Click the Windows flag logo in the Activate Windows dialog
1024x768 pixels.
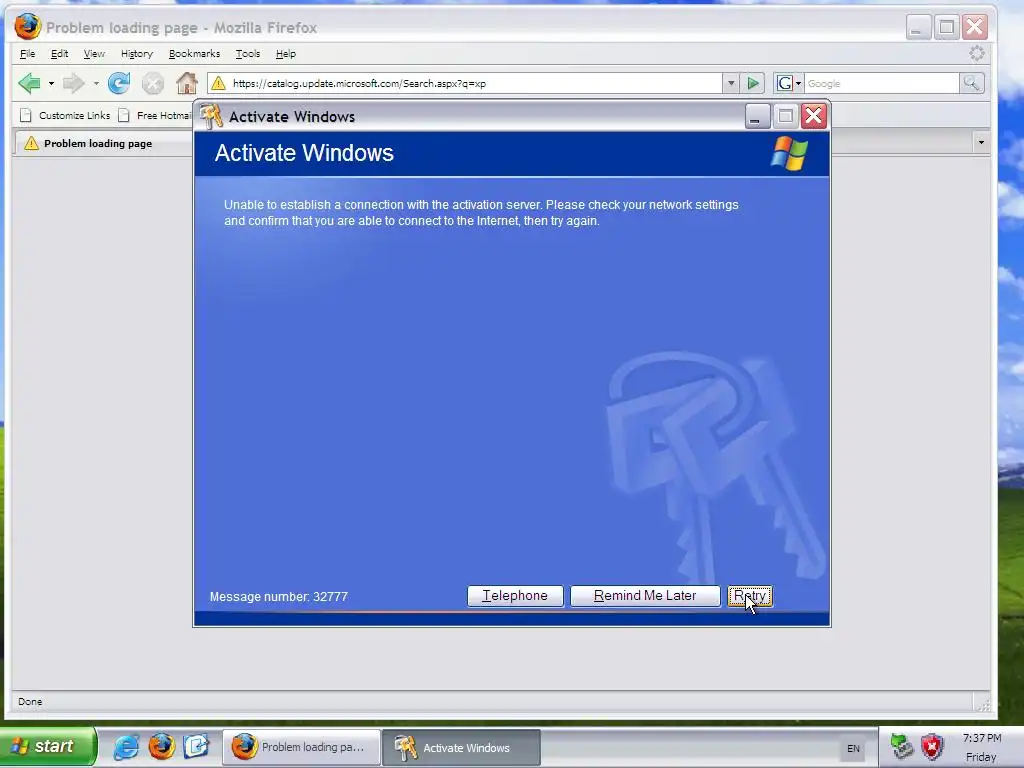coord(789,153)
